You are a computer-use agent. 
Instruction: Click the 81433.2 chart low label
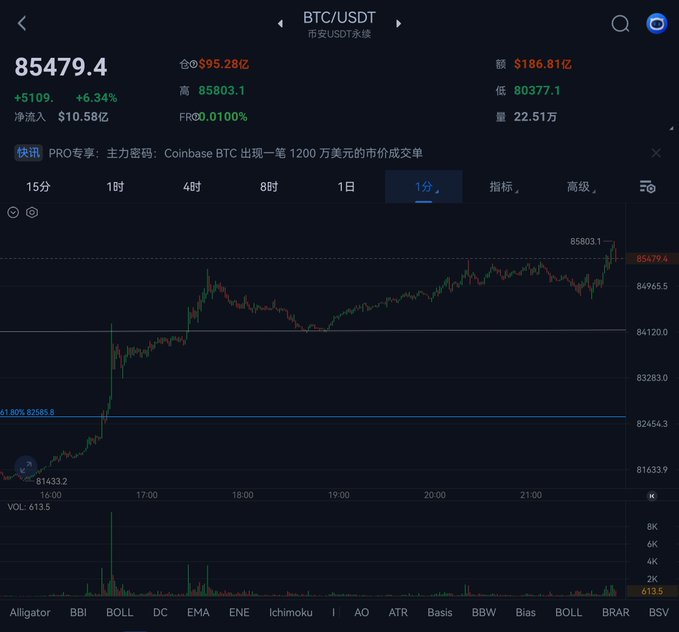[52, 481]
